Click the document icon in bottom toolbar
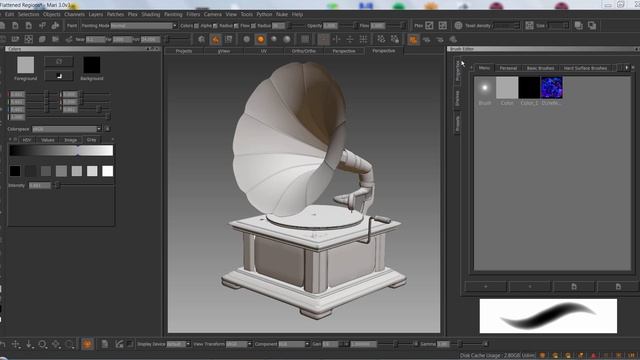Image resolution: width=640 pixels, height=360 pixels. (x=105, y=344)
